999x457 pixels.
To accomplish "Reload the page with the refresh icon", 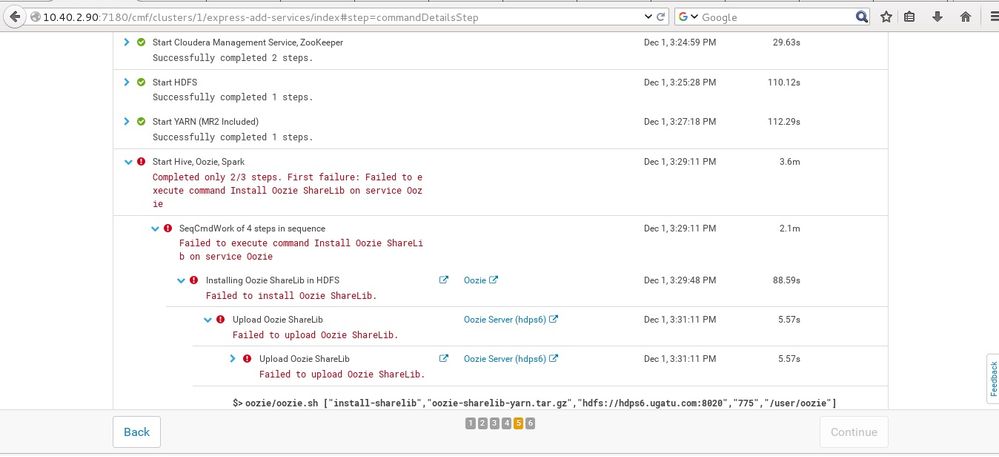I will coord(661,17).
